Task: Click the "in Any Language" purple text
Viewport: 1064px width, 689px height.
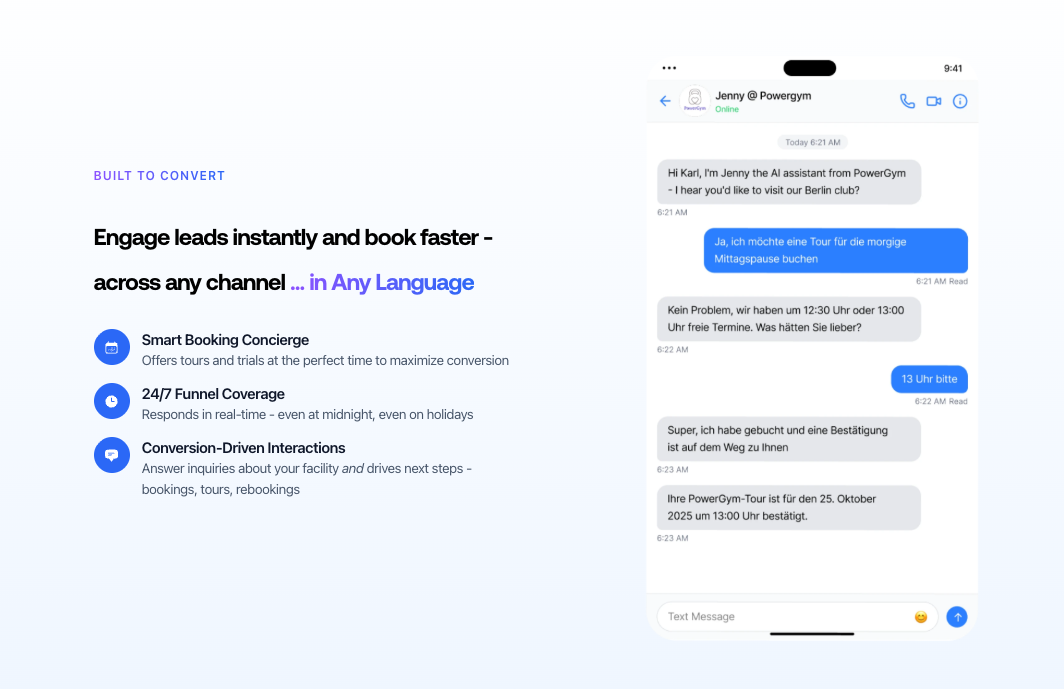Action: click(391, 283)
